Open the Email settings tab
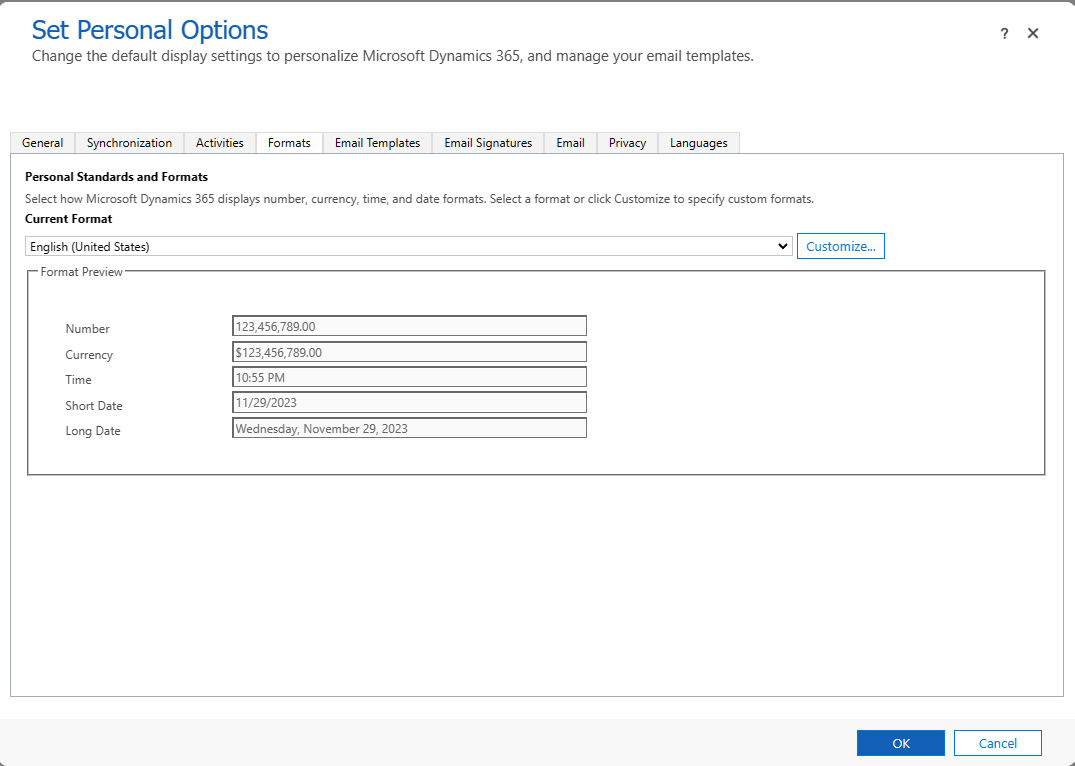The image size is (1075, 766). click(569, 142)
